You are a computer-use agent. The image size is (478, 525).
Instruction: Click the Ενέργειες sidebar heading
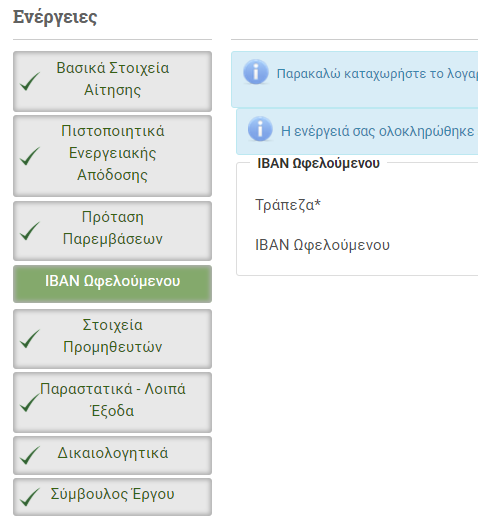[55, 17]
